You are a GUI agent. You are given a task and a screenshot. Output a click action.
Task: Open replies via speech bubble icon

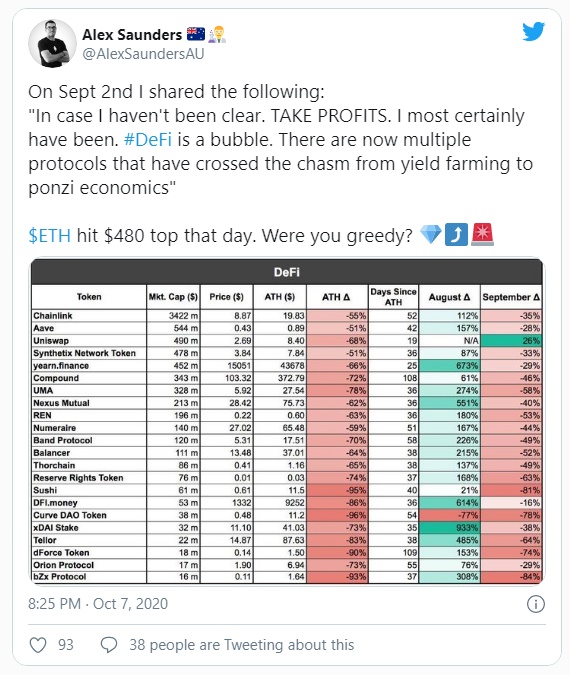tap(108, 645)
